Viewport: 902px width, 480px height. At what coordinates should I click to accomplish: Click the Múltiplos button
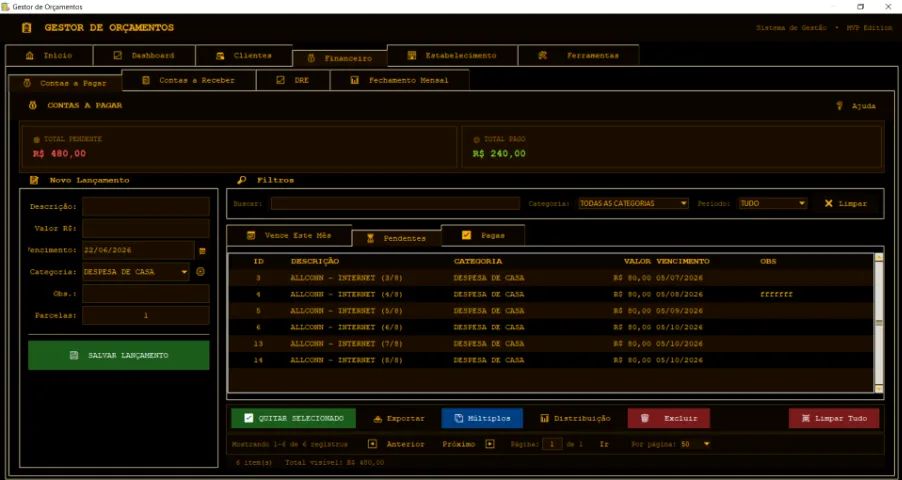(482, 418)
